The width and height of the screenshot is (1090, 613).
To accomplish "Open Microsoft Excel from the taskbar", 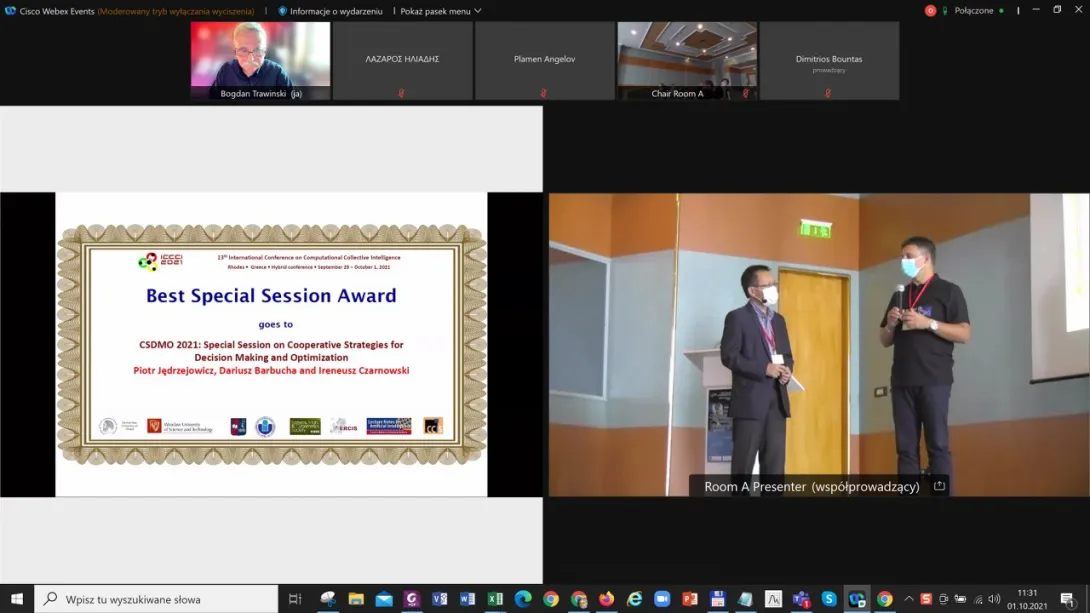I will pyautogui.click(x=495, y=599).
